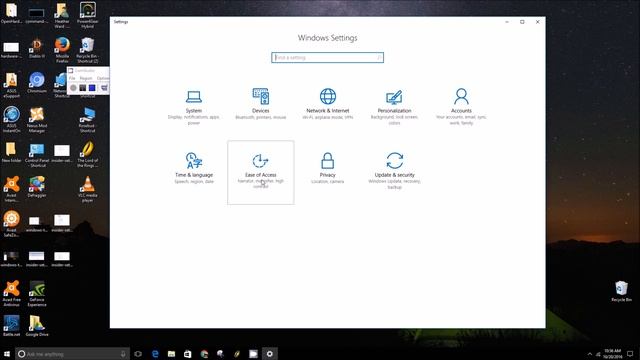
Task: Select the Defraggler desktop shortcut
Action: [37, 187]
